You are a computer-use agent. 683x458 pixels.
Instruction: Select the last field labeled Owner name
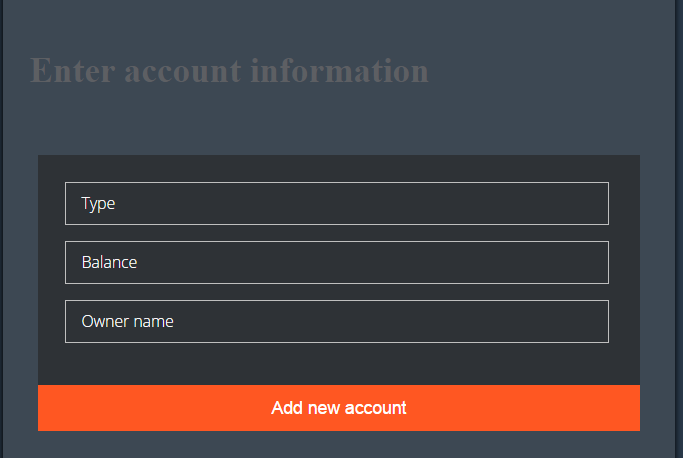(x=336, y=321)
